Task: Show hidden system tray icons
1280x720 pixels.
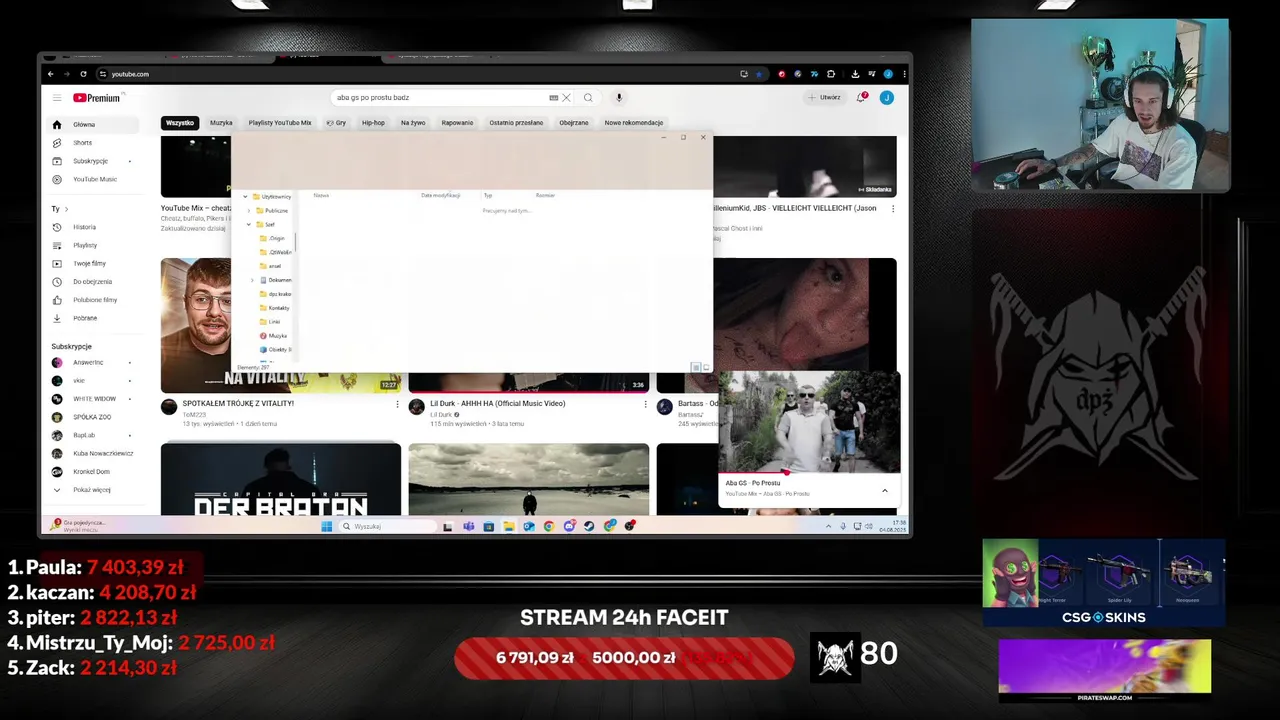Action: (x=827, y=526)
